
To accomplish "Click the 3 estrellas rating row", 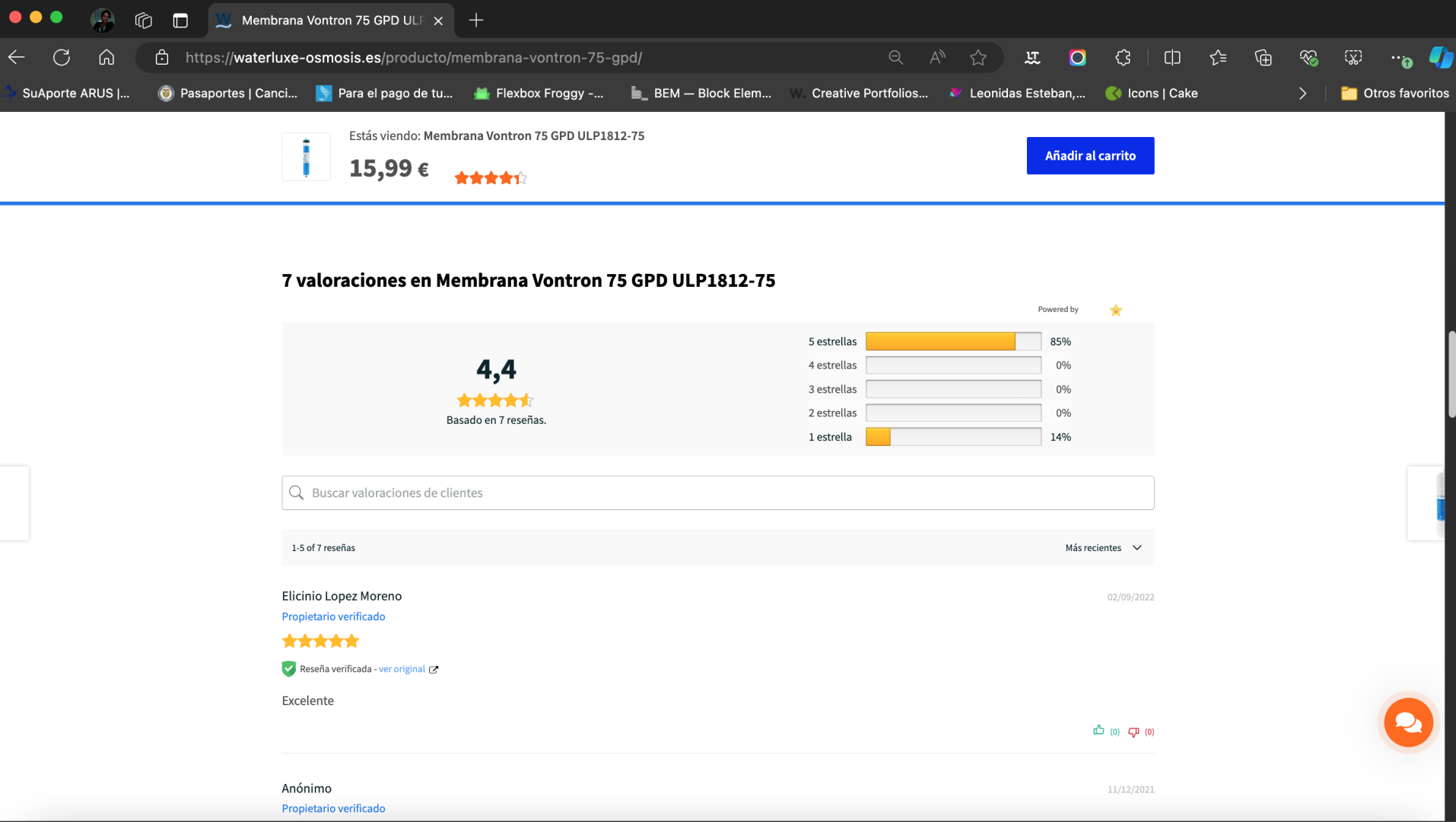I will pyautogui.click(x=939, y=389).
